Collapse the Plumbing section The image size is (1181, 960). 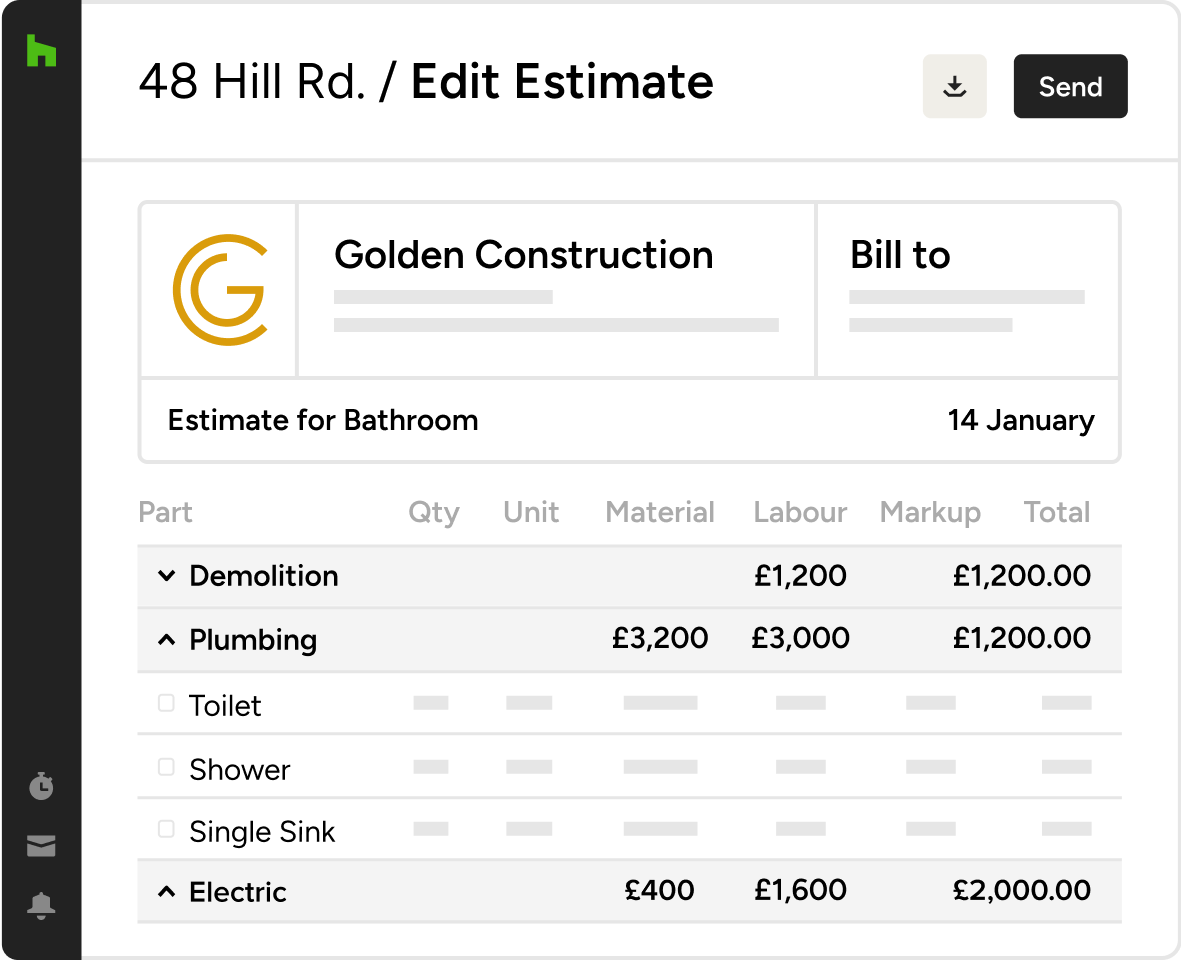(166, 638)
